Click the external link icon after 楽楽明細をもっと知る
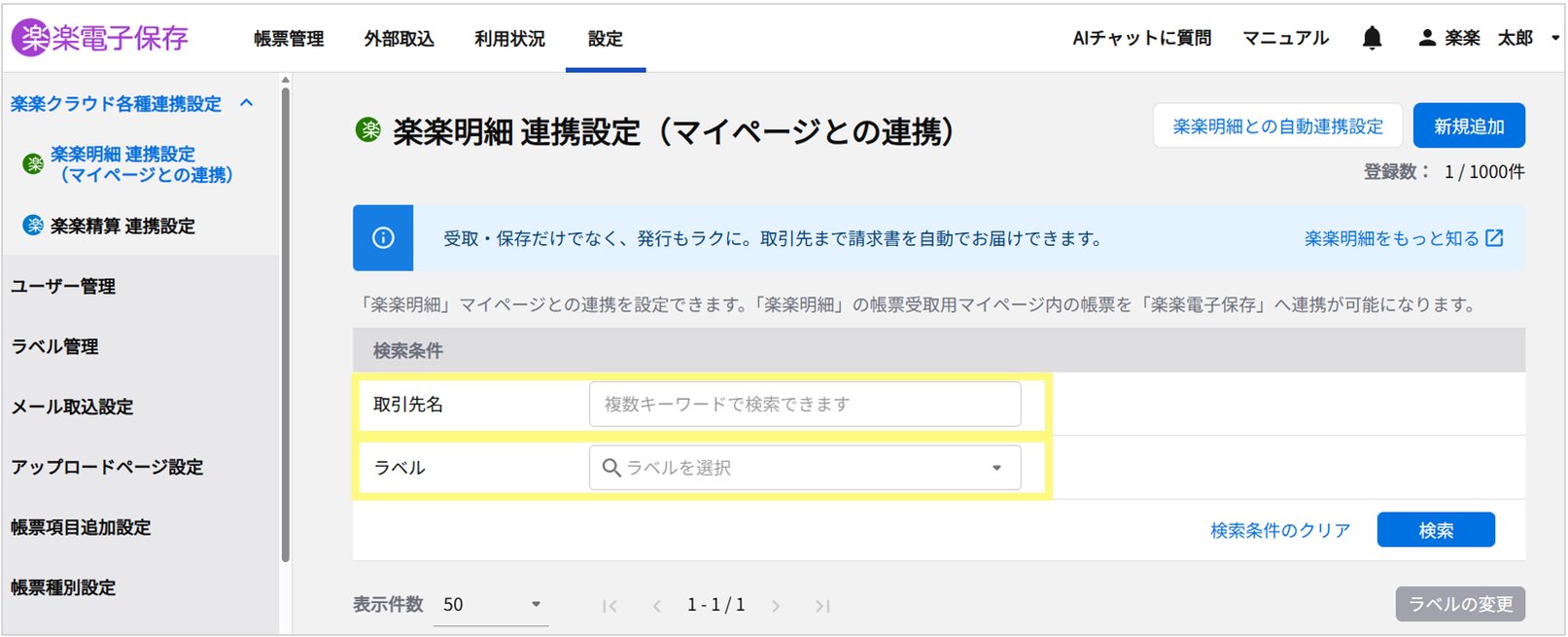Screen dimensions: 1568x637 tap(1494, 238)
